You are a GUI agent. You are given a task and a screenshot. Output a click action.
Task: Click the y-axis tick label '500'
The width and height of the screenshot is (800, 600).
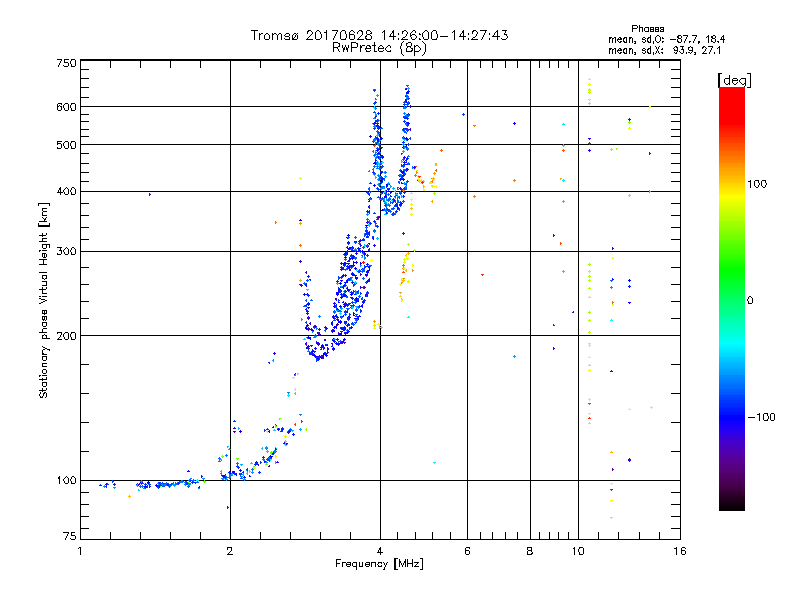(66, 145)
